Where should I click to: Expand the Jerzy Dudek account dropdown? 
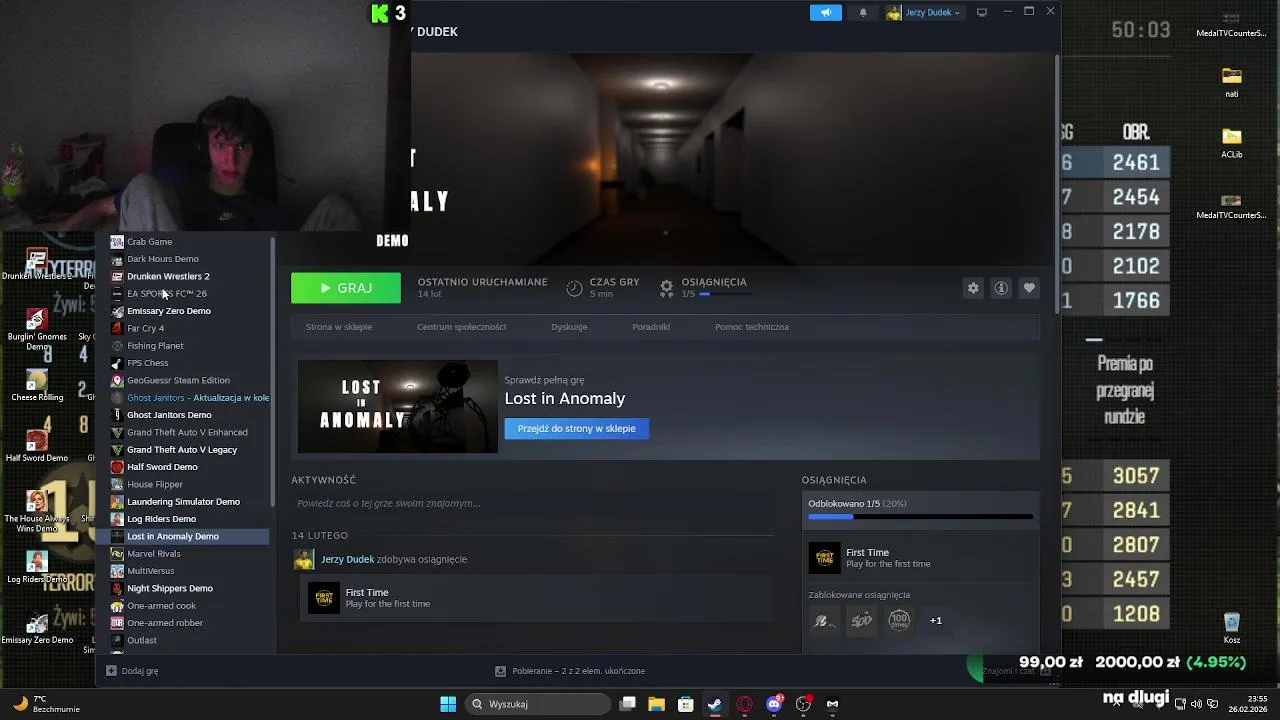pos(923,13)
